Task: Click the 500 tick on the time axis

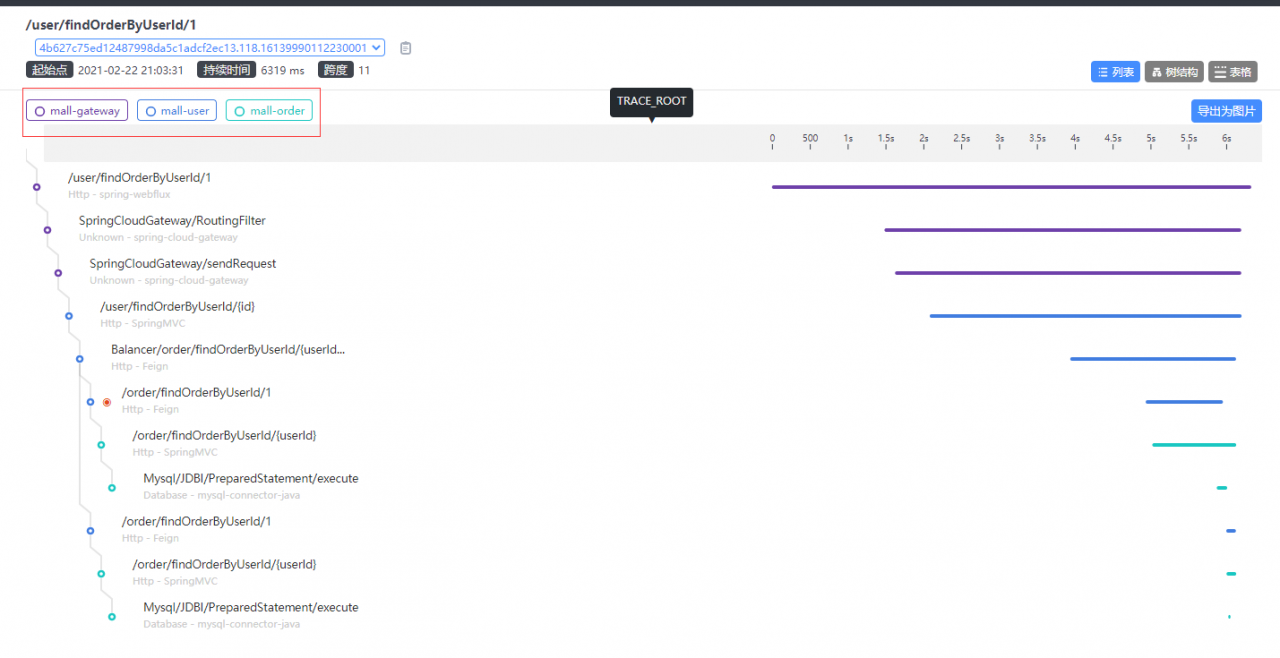Action: coord(810,138)
